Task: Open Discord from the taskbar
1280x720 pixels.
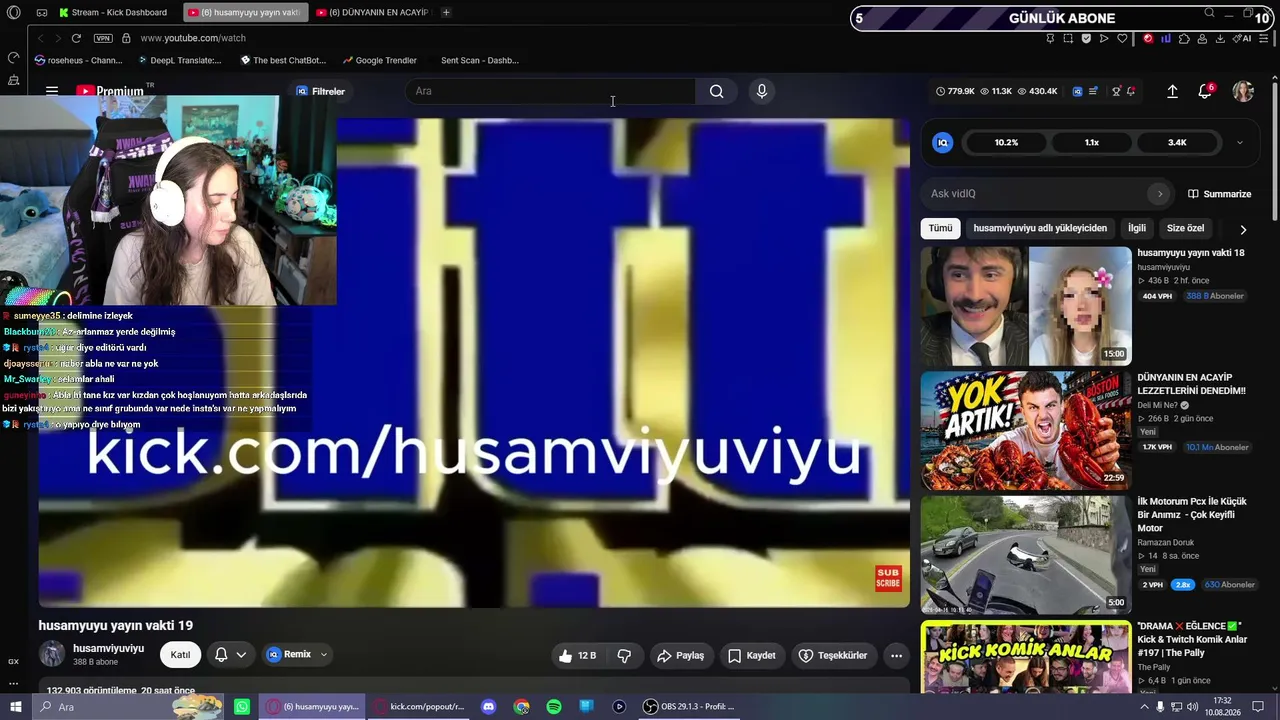Action: 488,707
